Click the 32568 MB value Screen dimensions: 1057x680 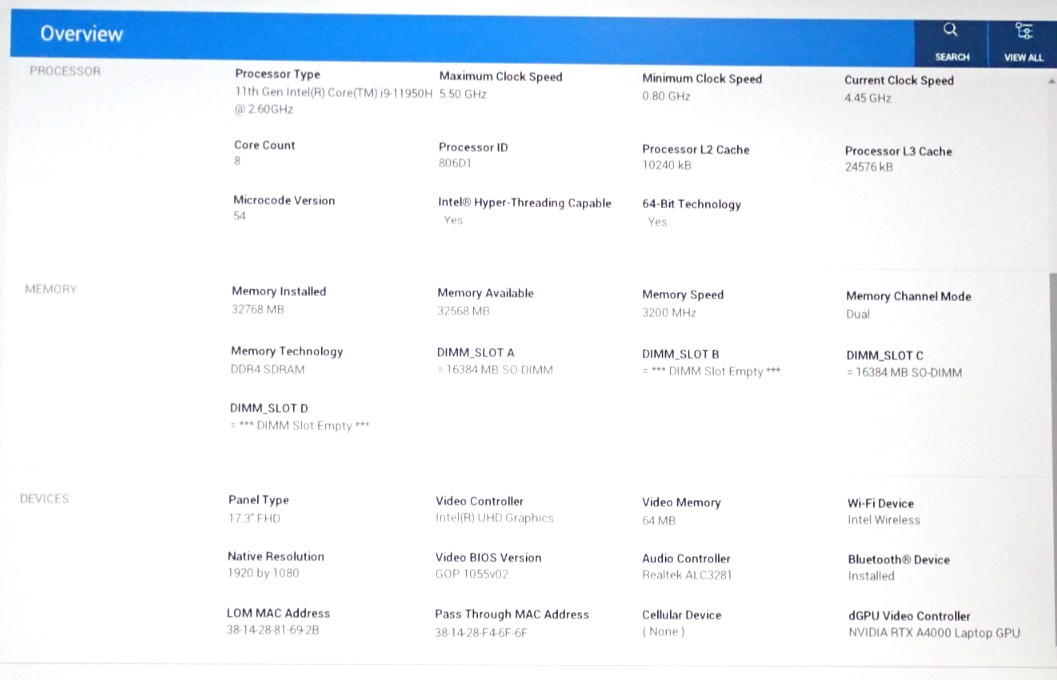click(463, 311)
